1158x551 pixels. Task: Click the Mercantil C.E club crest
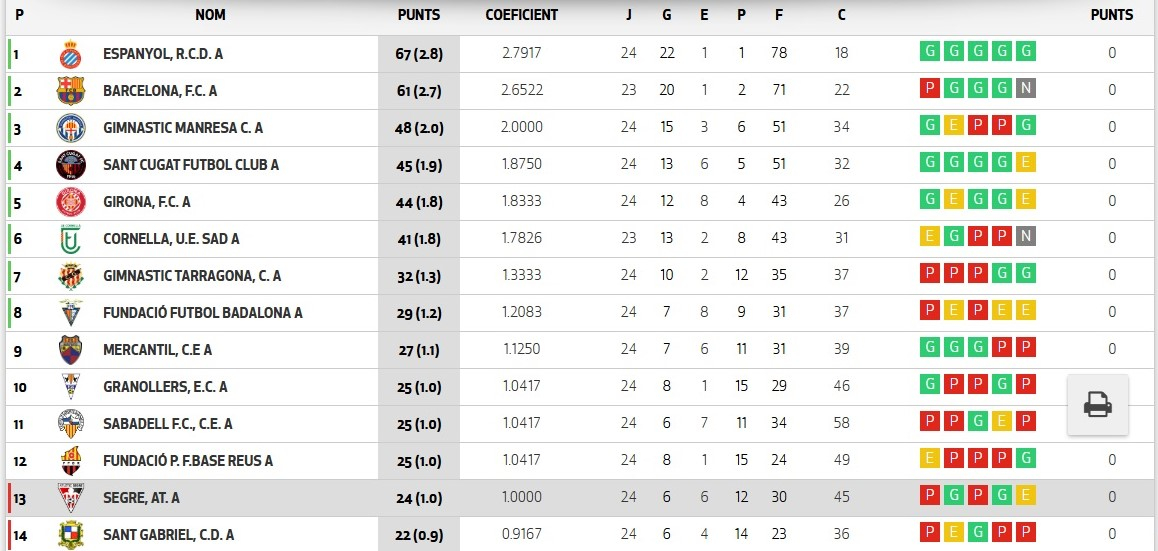[x=70, y=350]
